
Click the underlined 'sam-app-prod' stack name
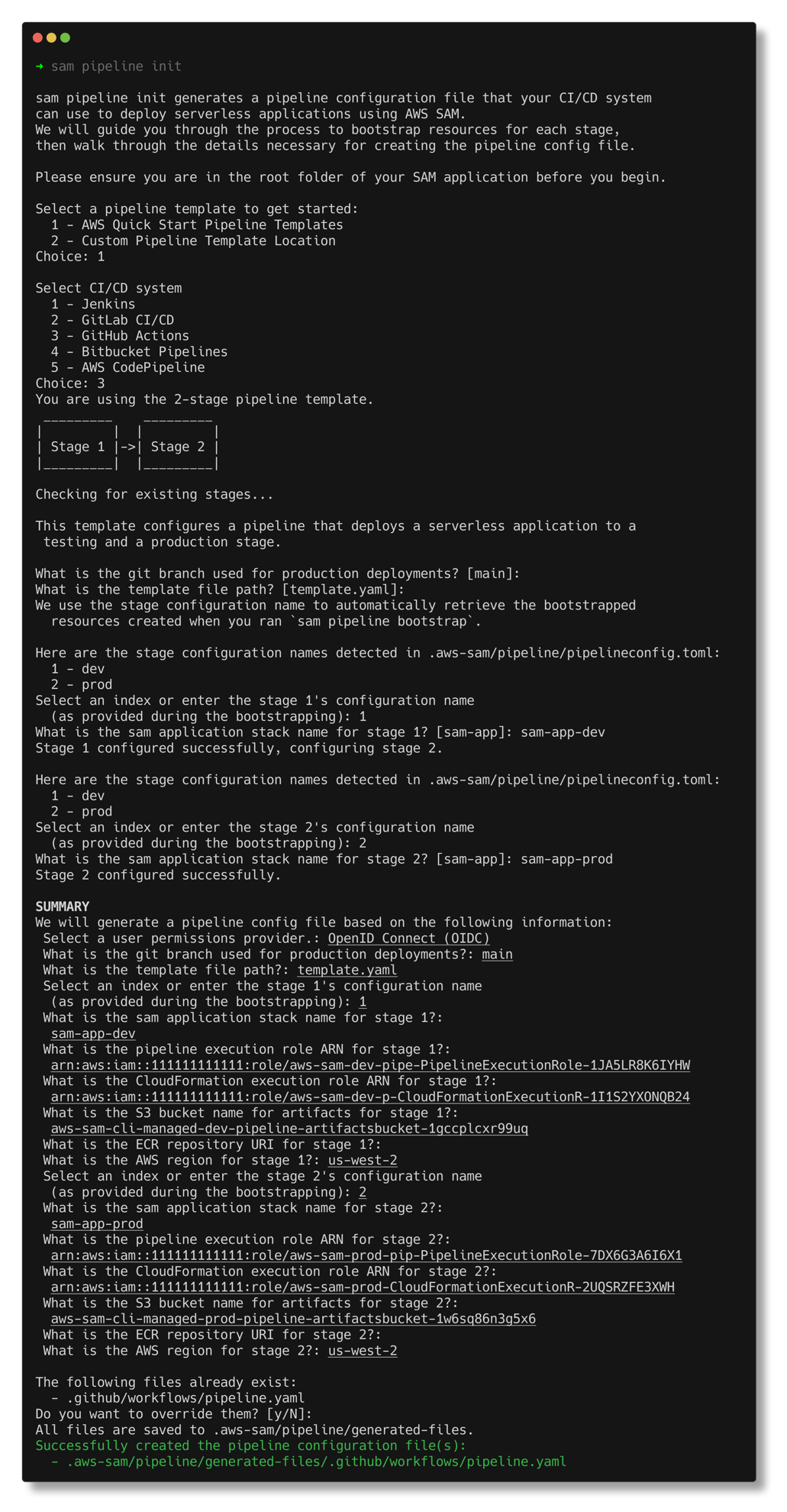97,1224
